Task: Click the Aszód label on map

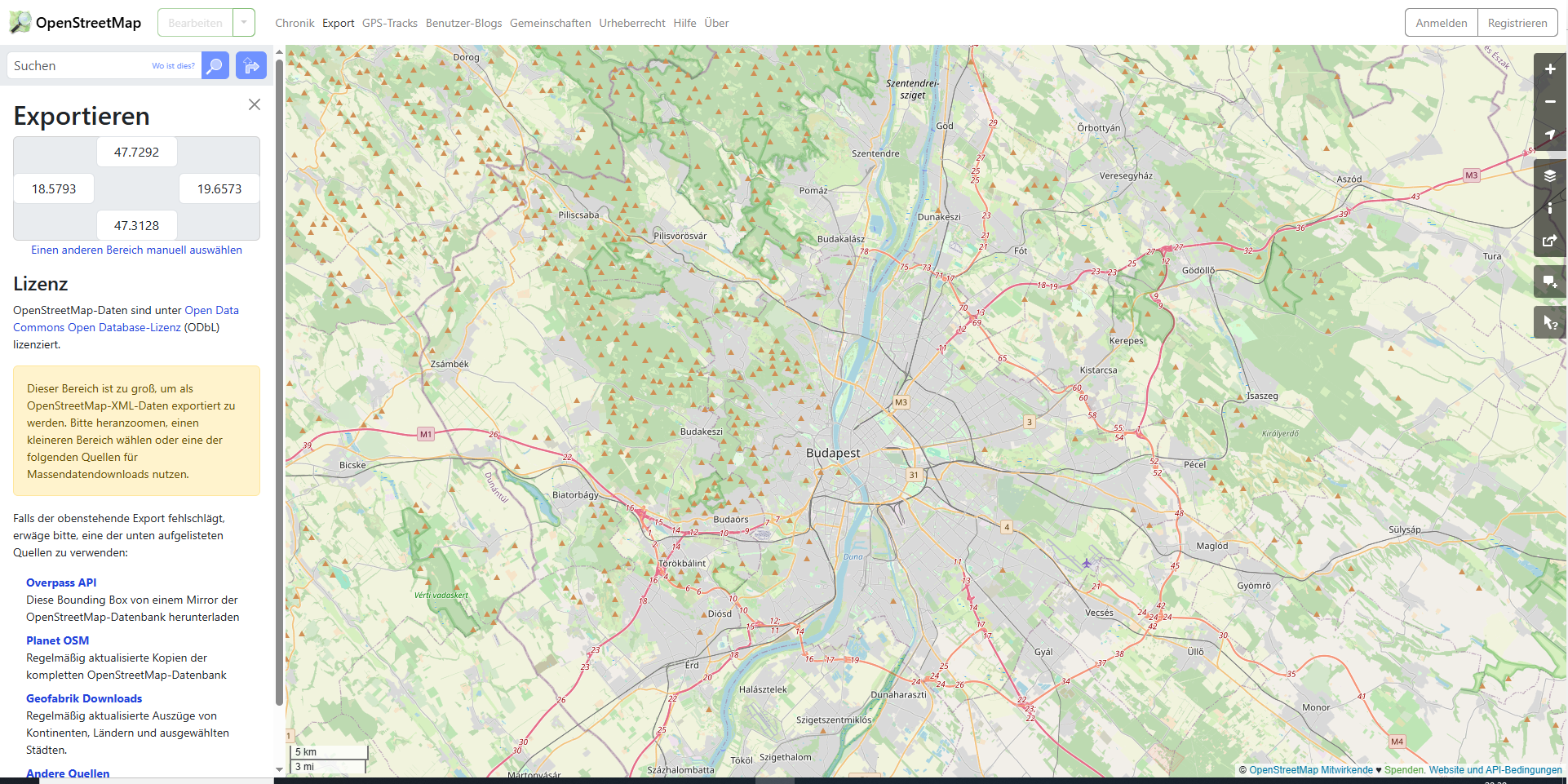Action: click(1349, 179)
